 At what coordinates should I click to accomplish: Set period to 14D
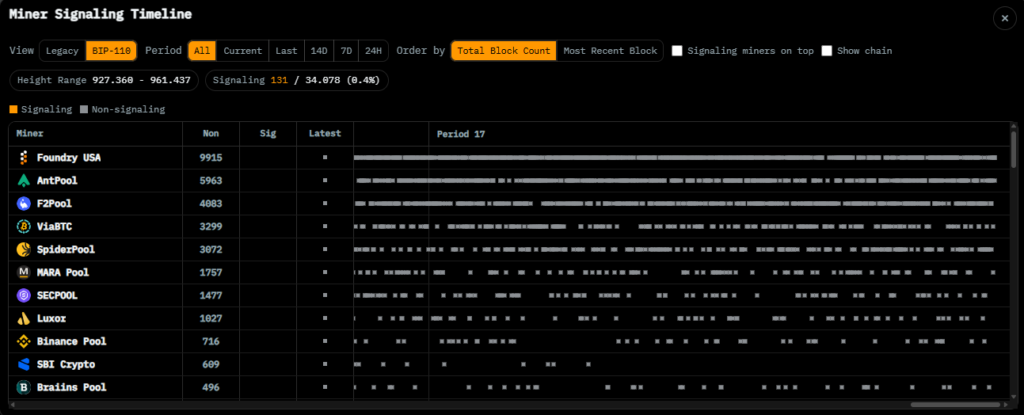[x=319, y=50]
